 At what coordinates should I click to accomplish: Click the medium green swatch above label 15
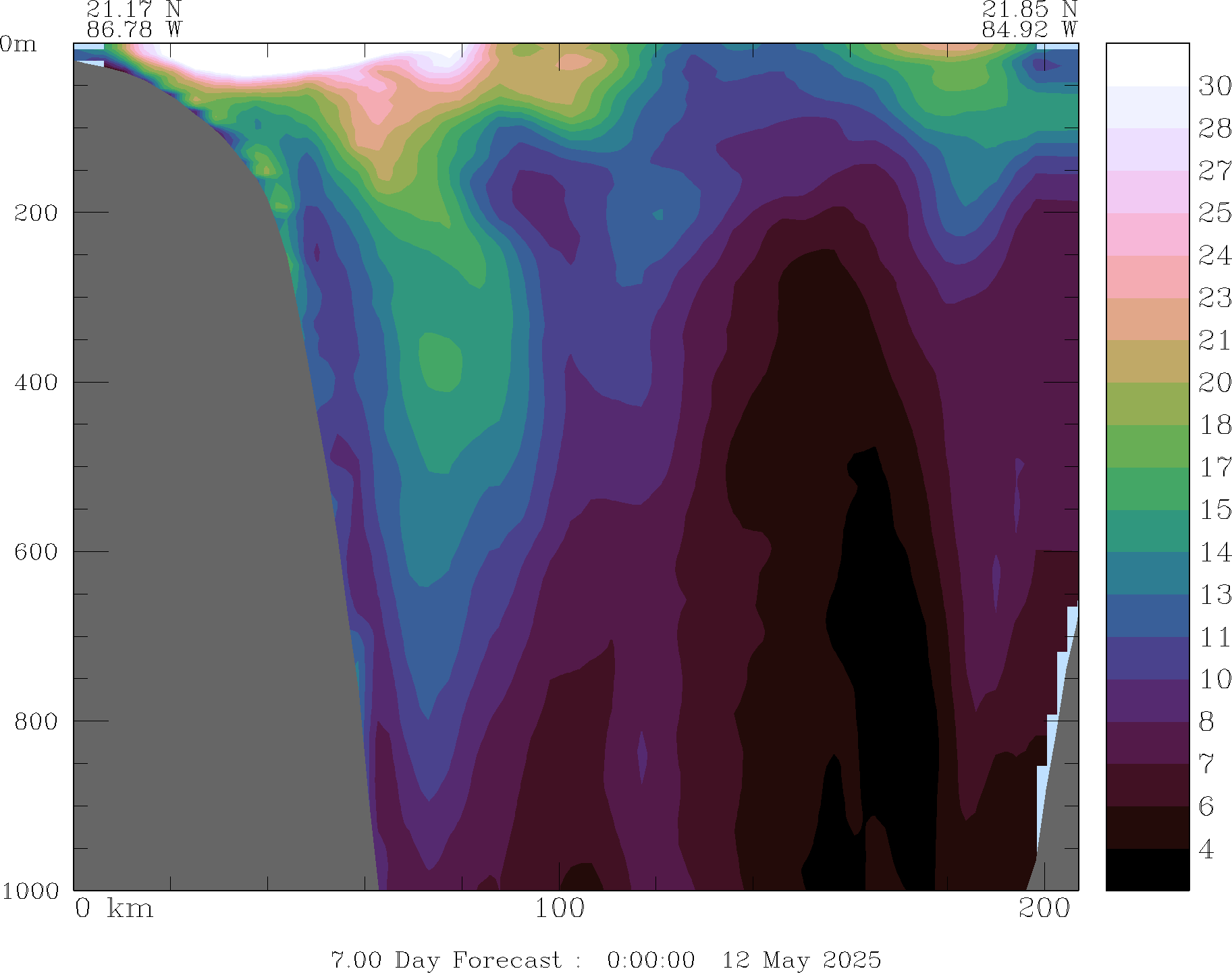1148,489
